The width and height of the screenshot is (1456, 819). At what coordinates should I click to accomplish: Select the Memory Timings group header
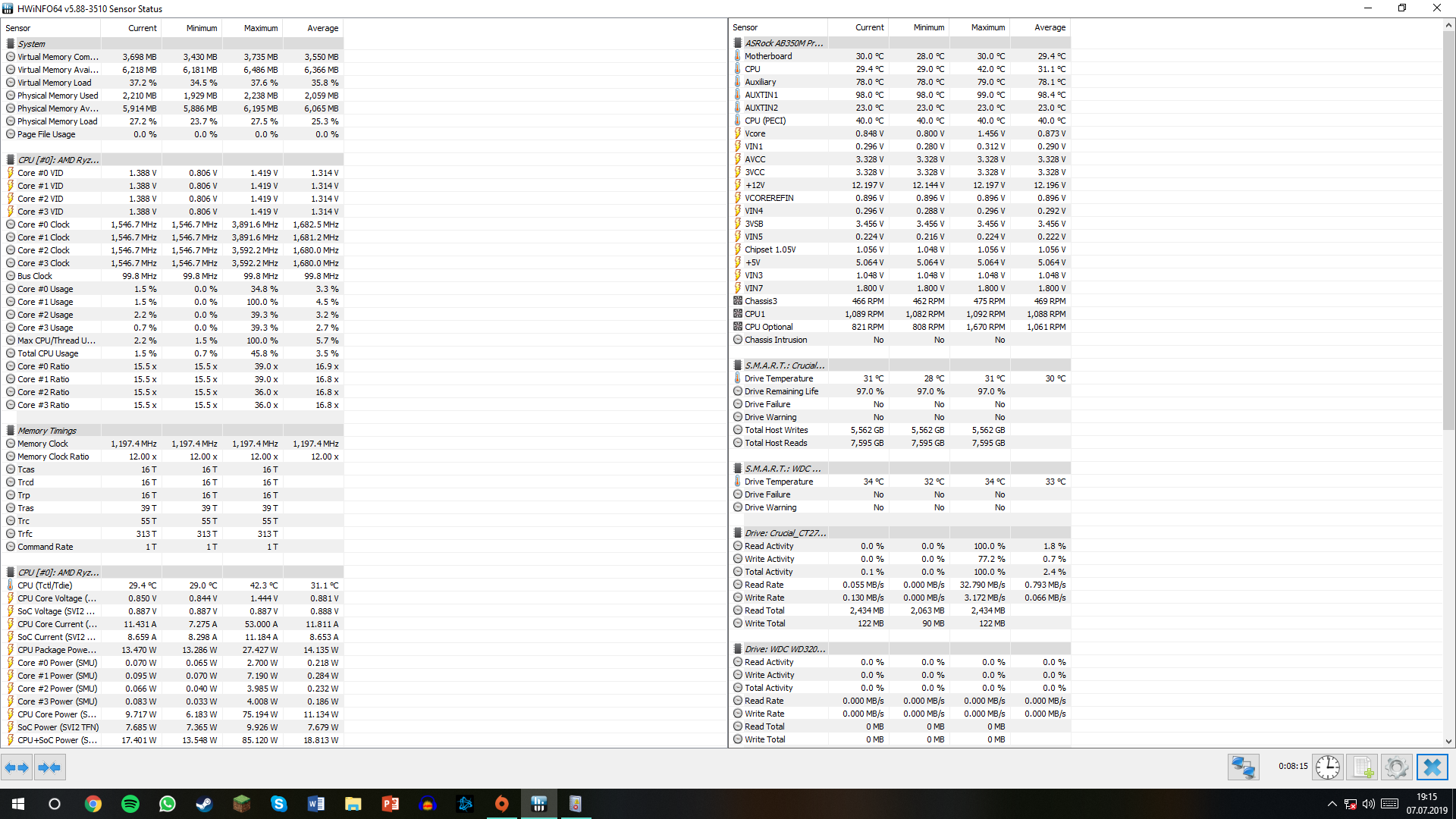pyautogui.click(x=47, y=431)
